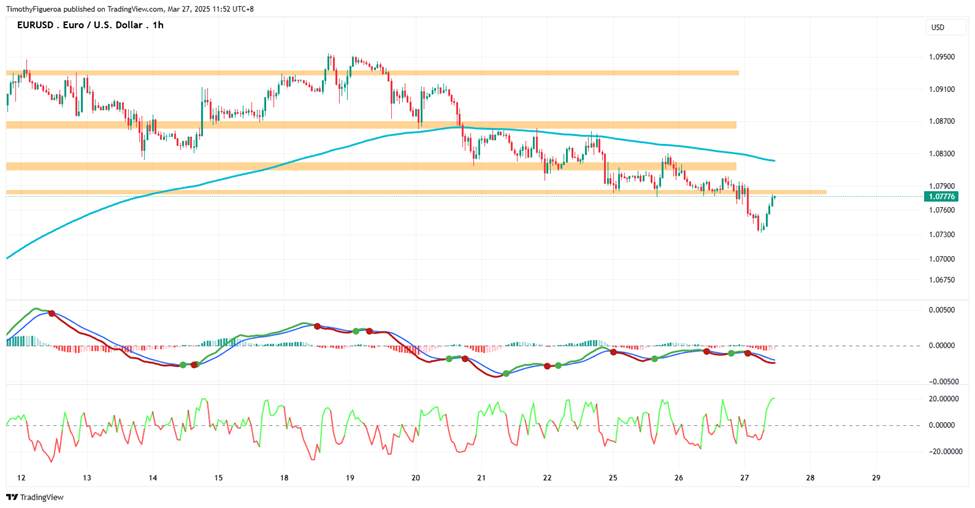The height and width of the screenshot is (508, 975).
Task: Click the 1.09500 price axis label
Action: (942, 57)
